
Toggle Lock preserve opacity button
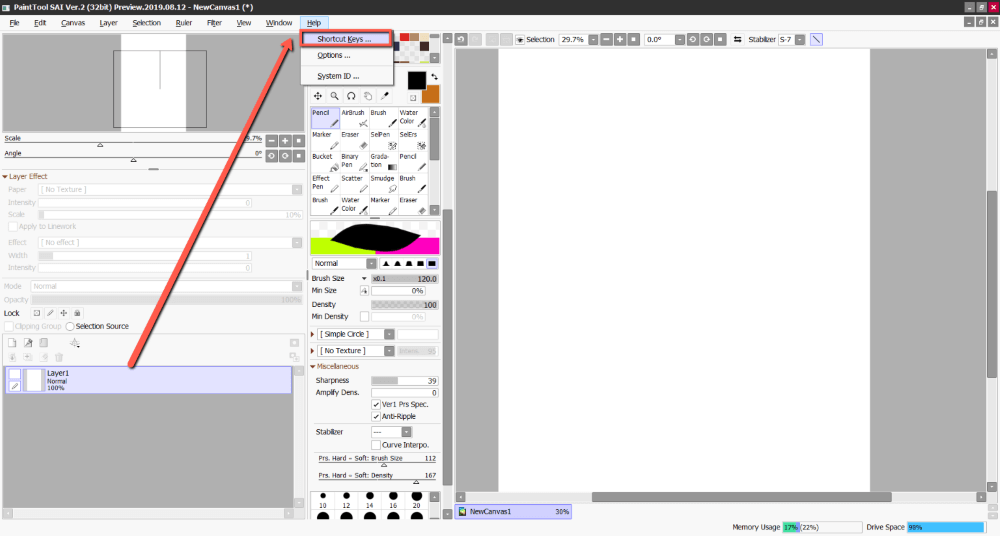click(x=37, y=313)
